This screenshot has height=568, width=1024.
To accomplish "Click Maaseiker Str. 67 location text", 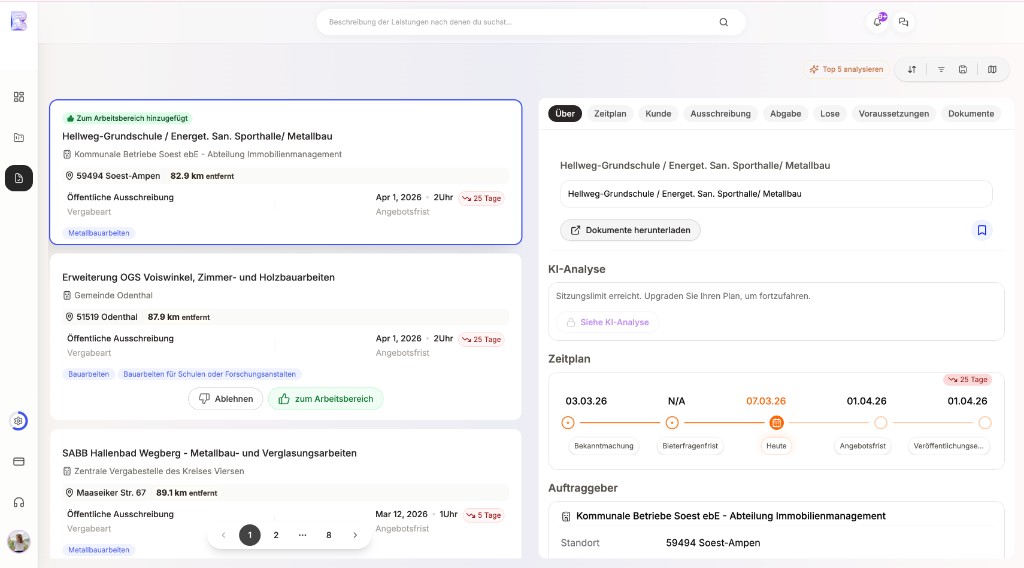I will click(x=111, y=493).
